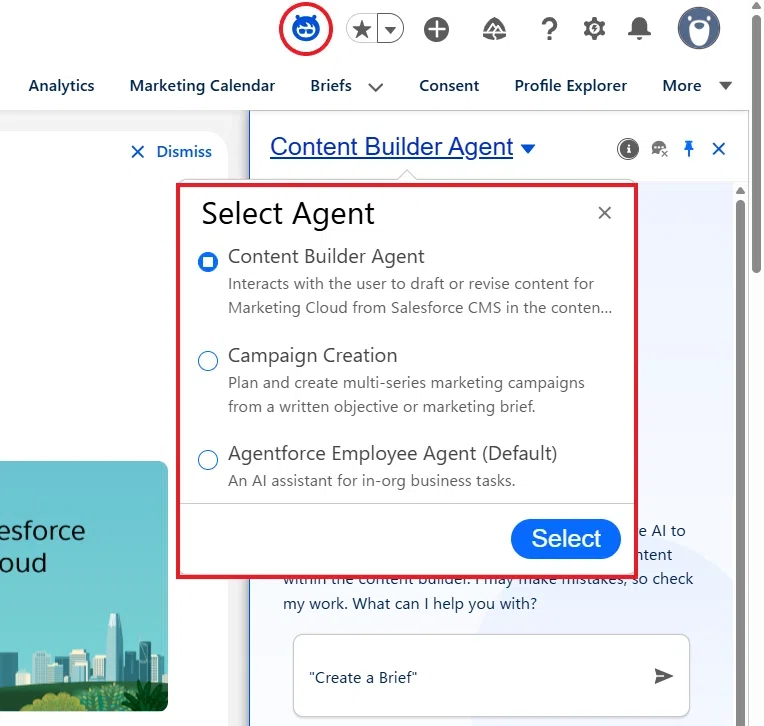This screenshot has width=764, height=726.
Task: Open the Agentforce assistant icon in header
Action: (x=306, y=29)
